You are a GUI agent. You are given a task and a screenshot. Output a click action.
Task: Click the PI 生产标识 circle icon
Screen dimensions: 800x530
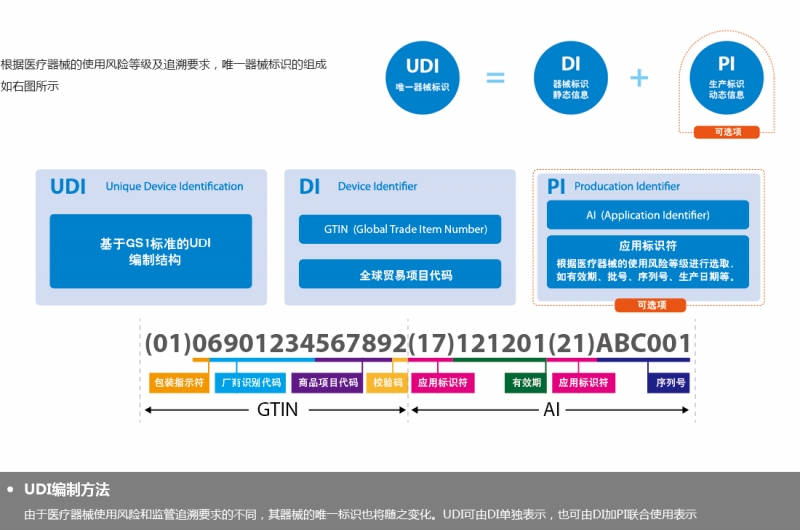click(x=726, y=78)
